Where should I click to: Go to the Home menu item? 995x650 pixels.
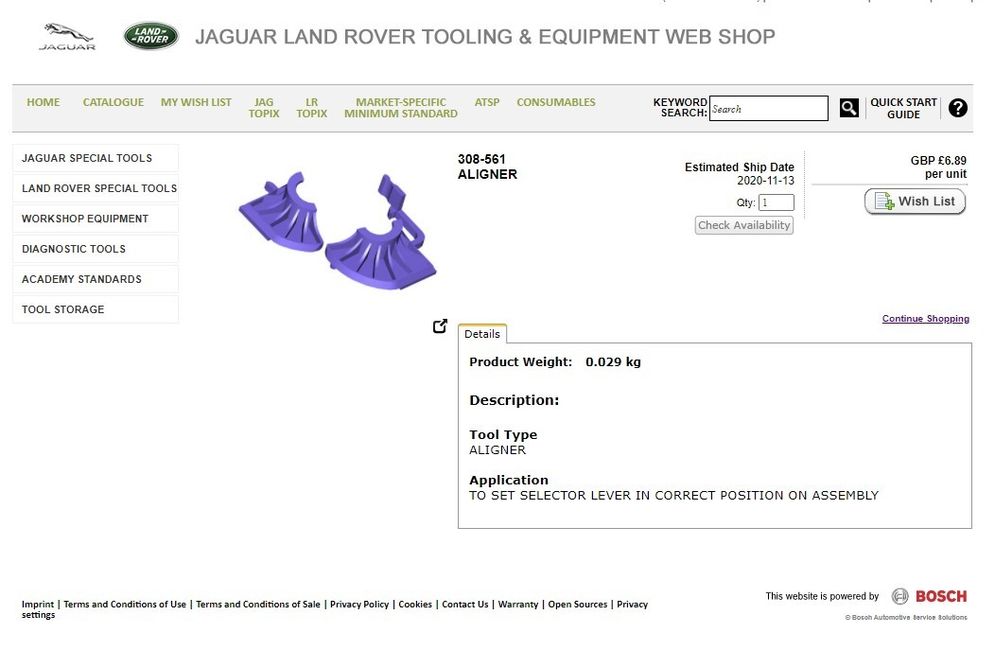pos(43,102)
